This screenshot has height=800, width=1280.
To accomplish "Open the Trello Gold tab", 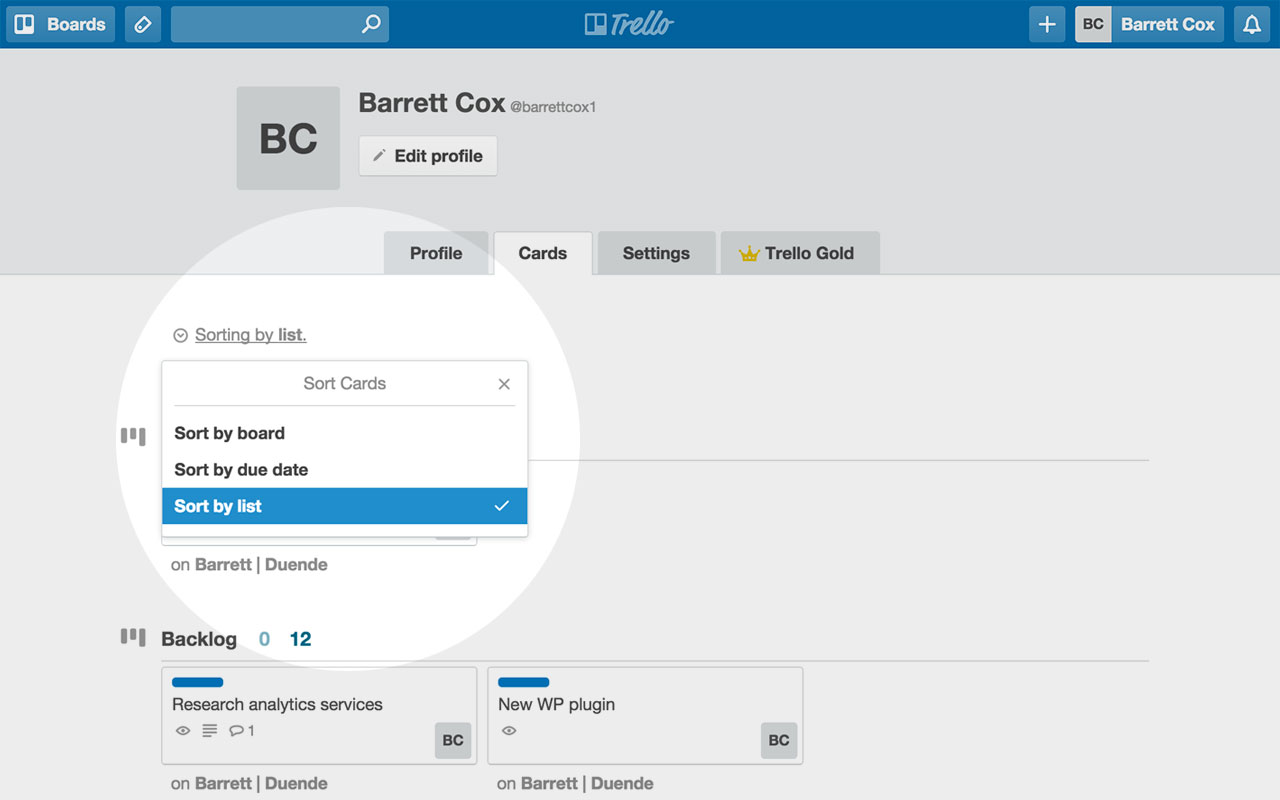I will (x=800, y=253).
